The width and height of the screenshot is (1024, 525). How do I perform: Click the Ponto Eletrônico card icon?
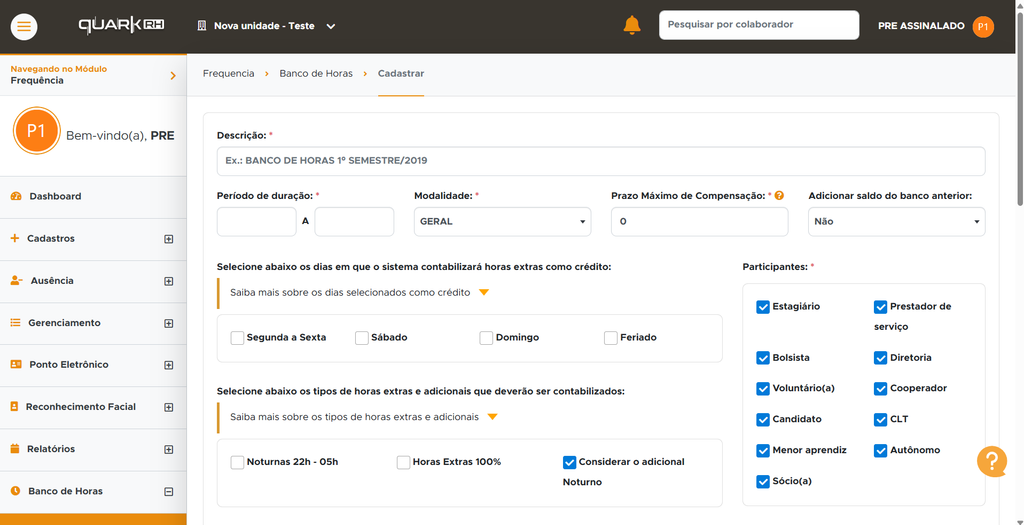pyautogui.click(x=16, y=364)
